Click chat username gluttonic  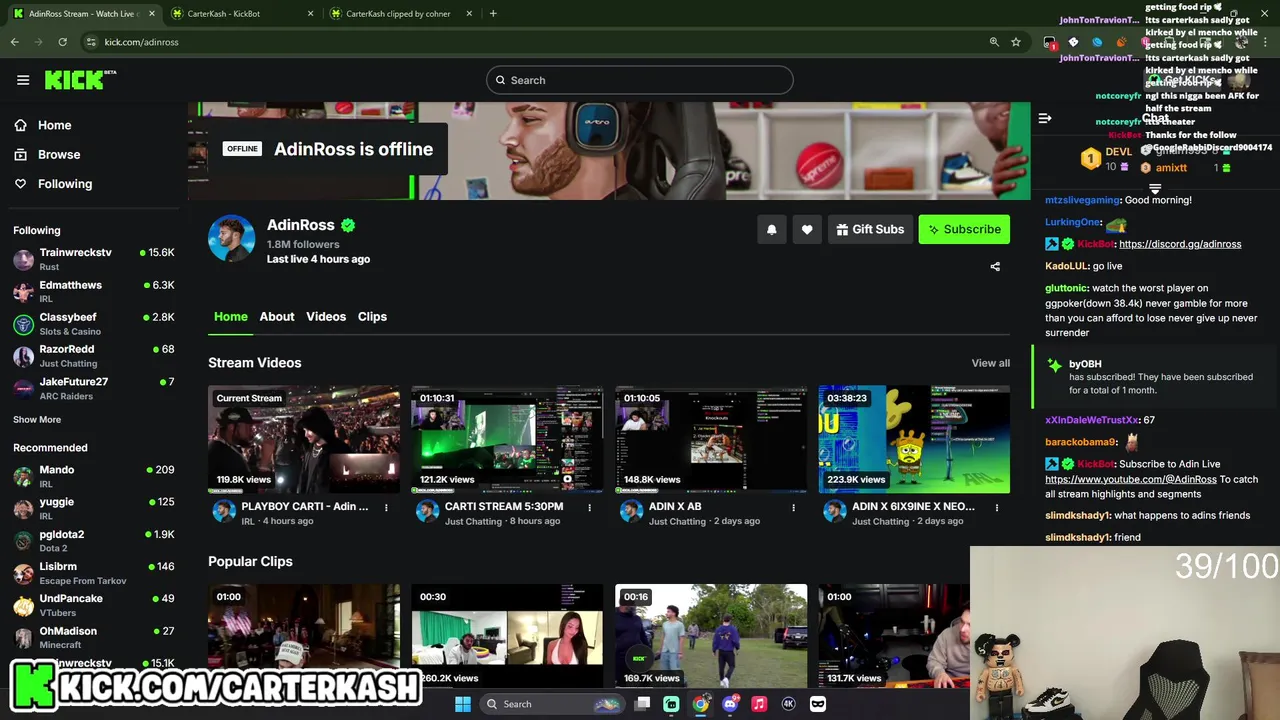(x=1066, y=288)
